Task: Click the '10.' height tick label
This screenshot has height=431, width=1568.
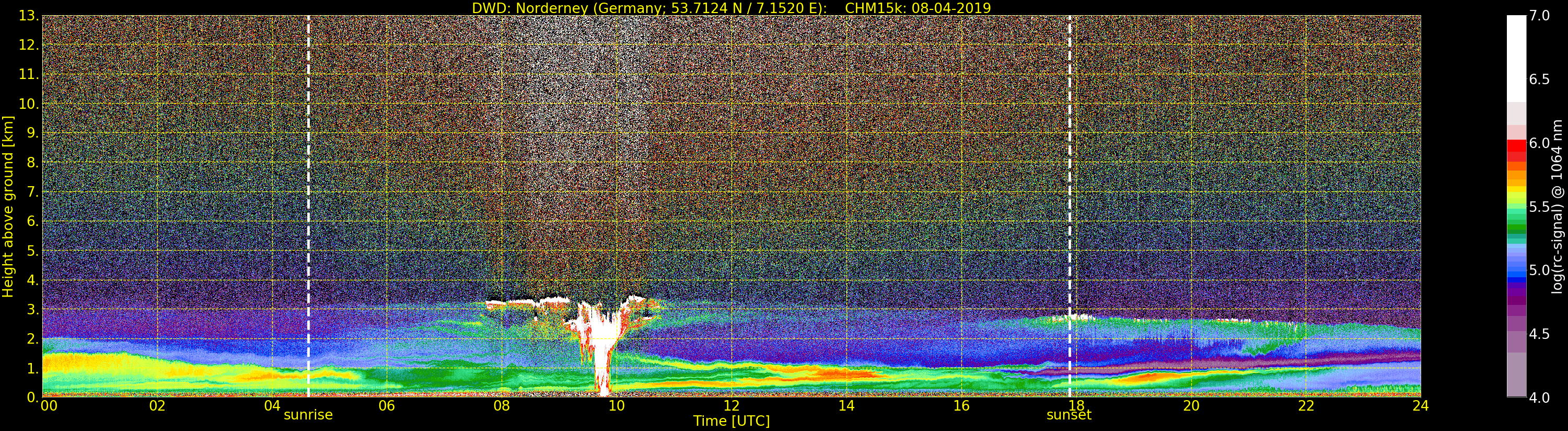Action: [29, 104]
